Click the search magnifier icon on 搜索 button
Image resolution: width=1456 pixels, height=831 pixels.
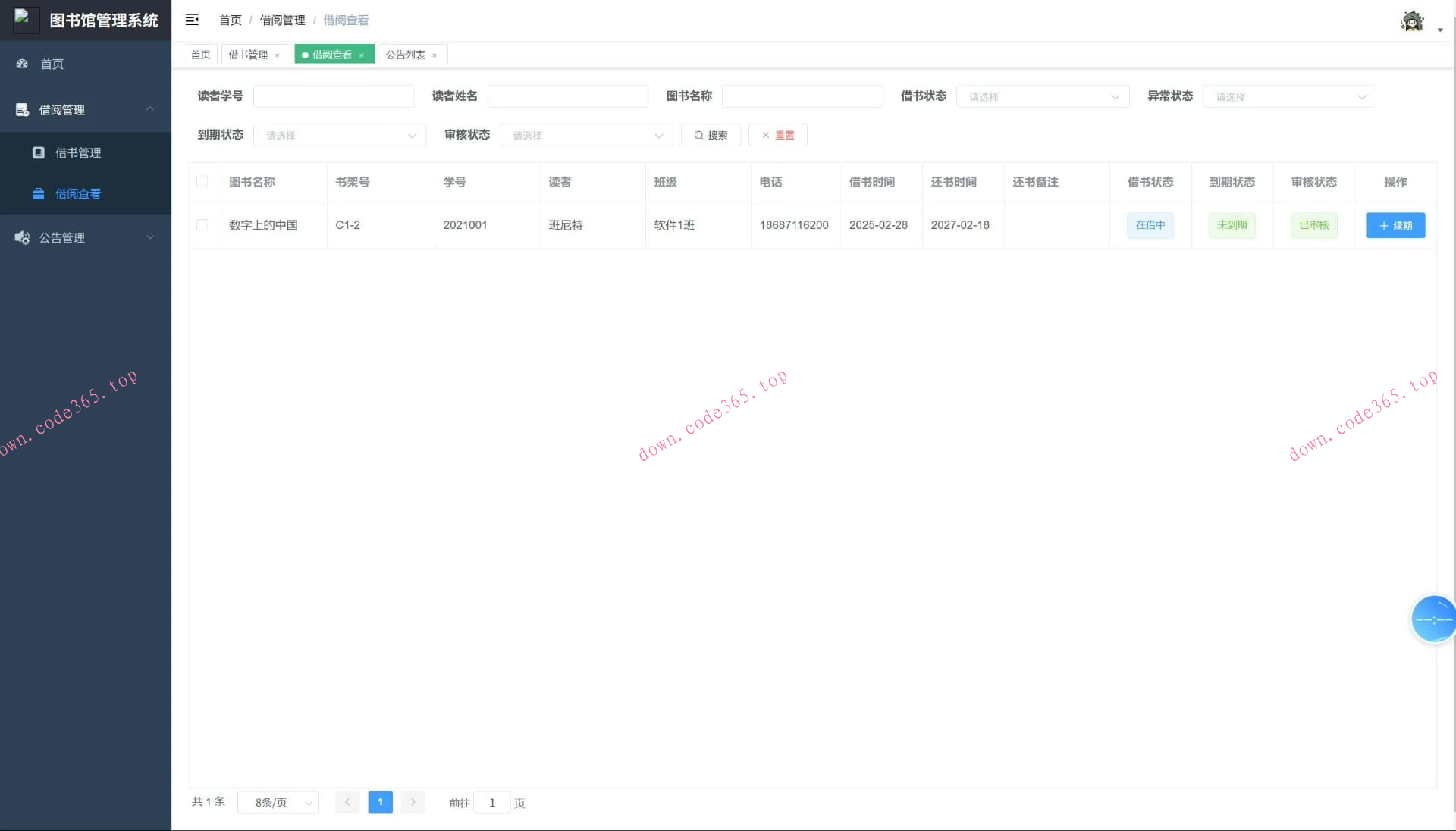pyautogui.click(x=698, y=135)
